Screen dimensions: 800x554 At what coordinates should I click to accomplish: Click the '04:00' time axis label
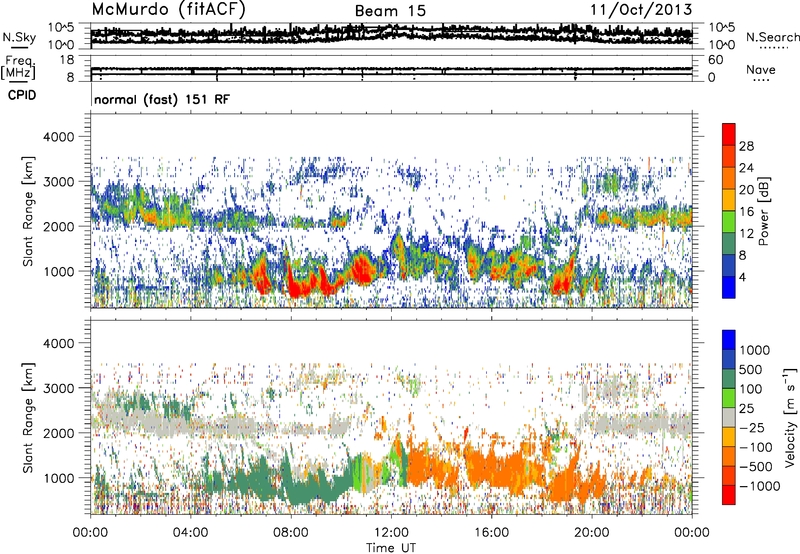point(191,533)
